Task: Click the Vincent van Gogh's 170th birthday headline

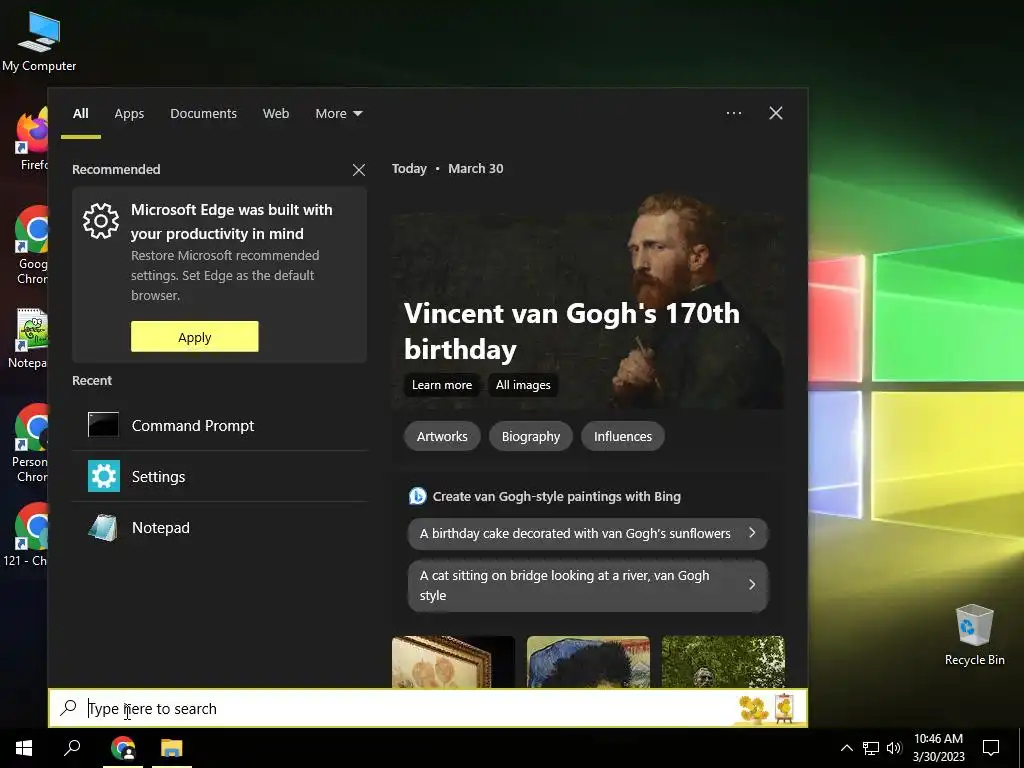Action: 571,331
